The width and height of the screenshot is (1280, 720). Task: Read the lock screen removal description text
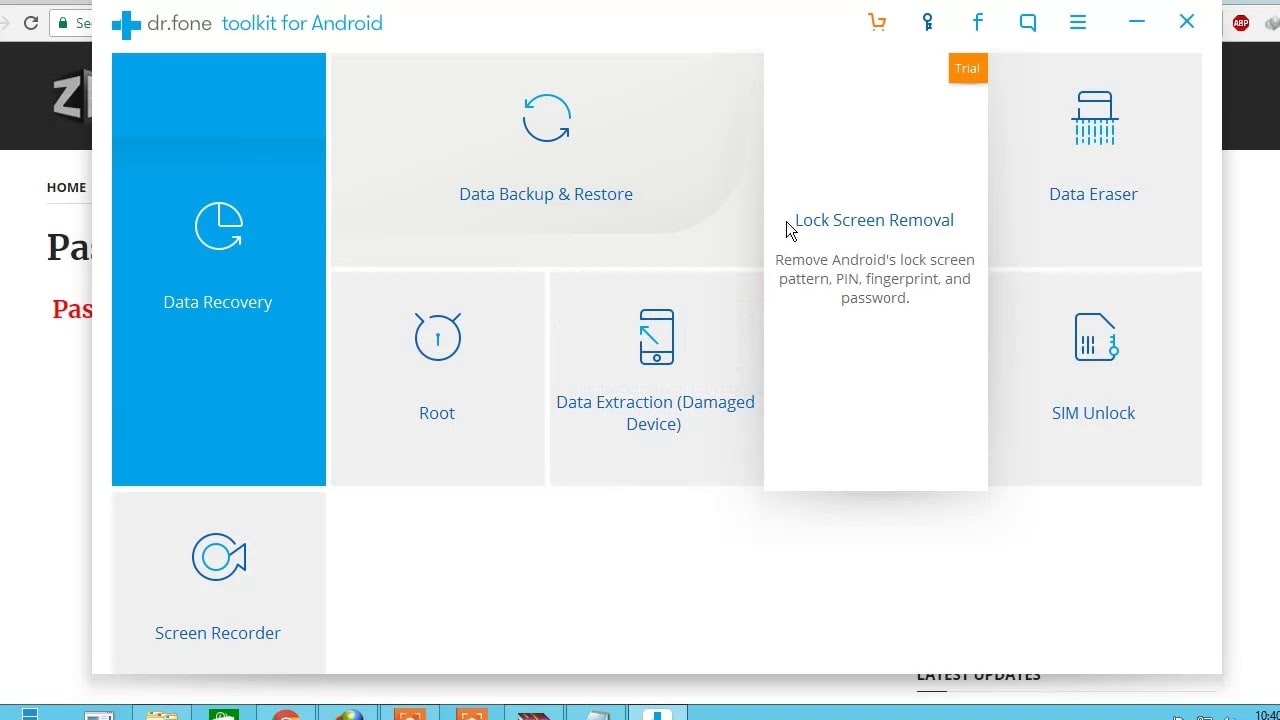point(875,279)
